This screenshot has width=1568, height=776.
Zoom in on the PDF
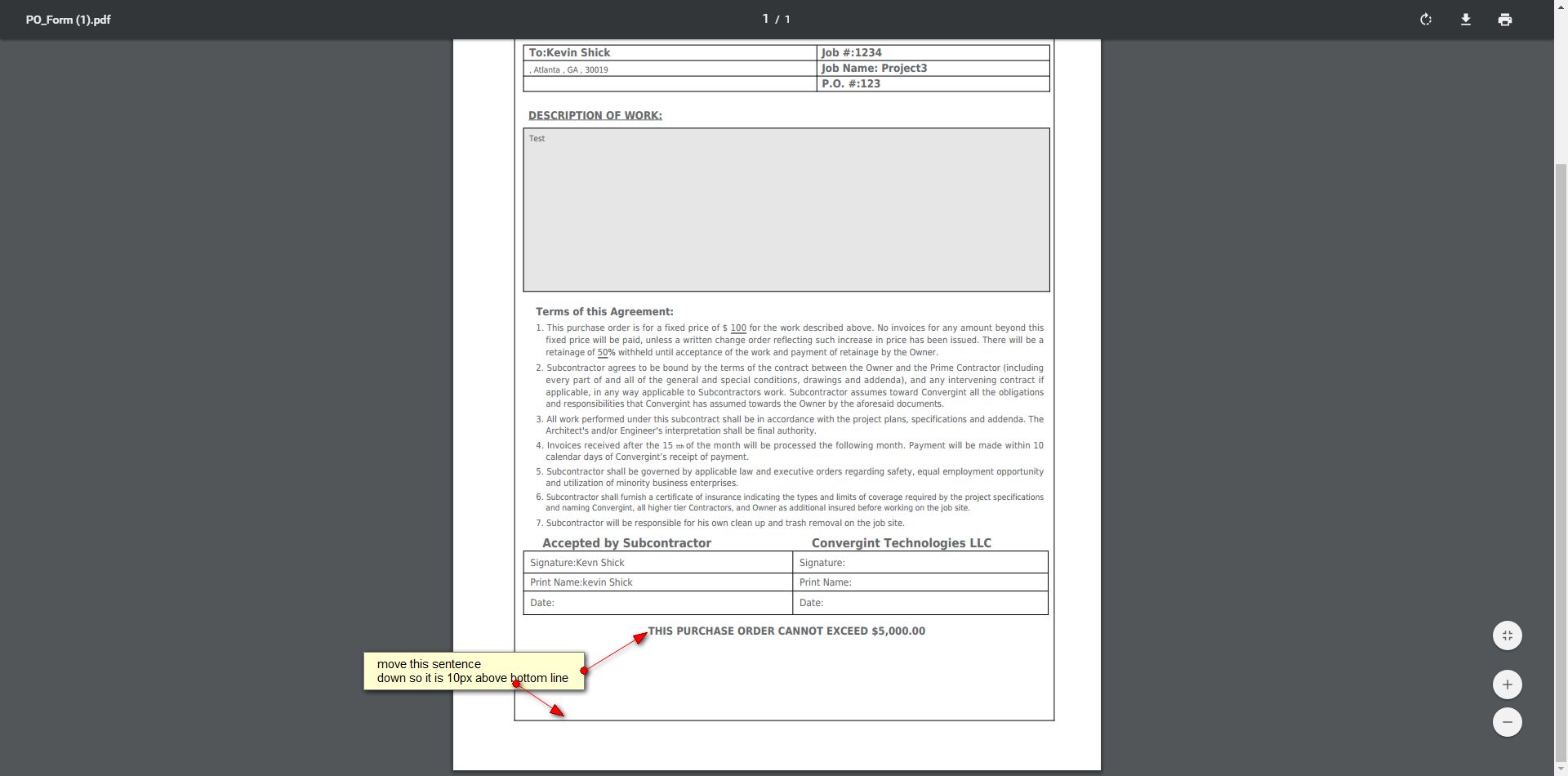coord(1508,685)
